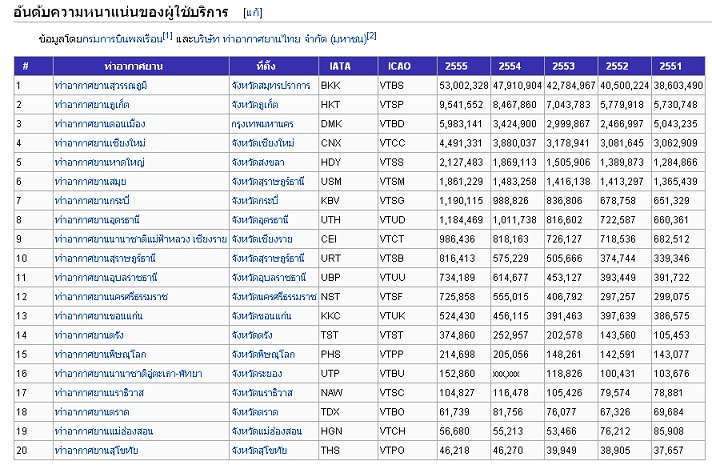
Task: Go to the ท่าอากาศยานหาดใหญ่ article
Action: [94, 160]
